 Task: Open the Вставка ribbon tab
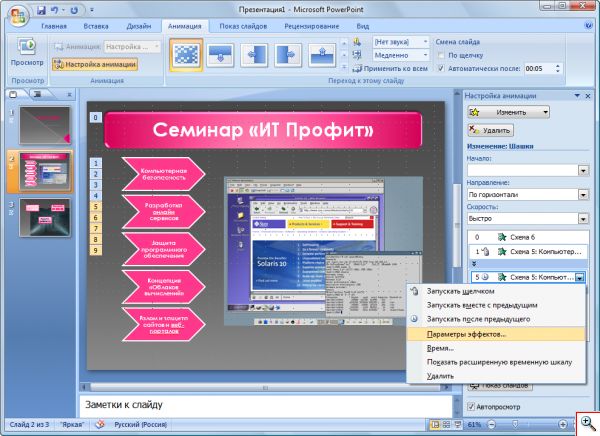(96, 26)
